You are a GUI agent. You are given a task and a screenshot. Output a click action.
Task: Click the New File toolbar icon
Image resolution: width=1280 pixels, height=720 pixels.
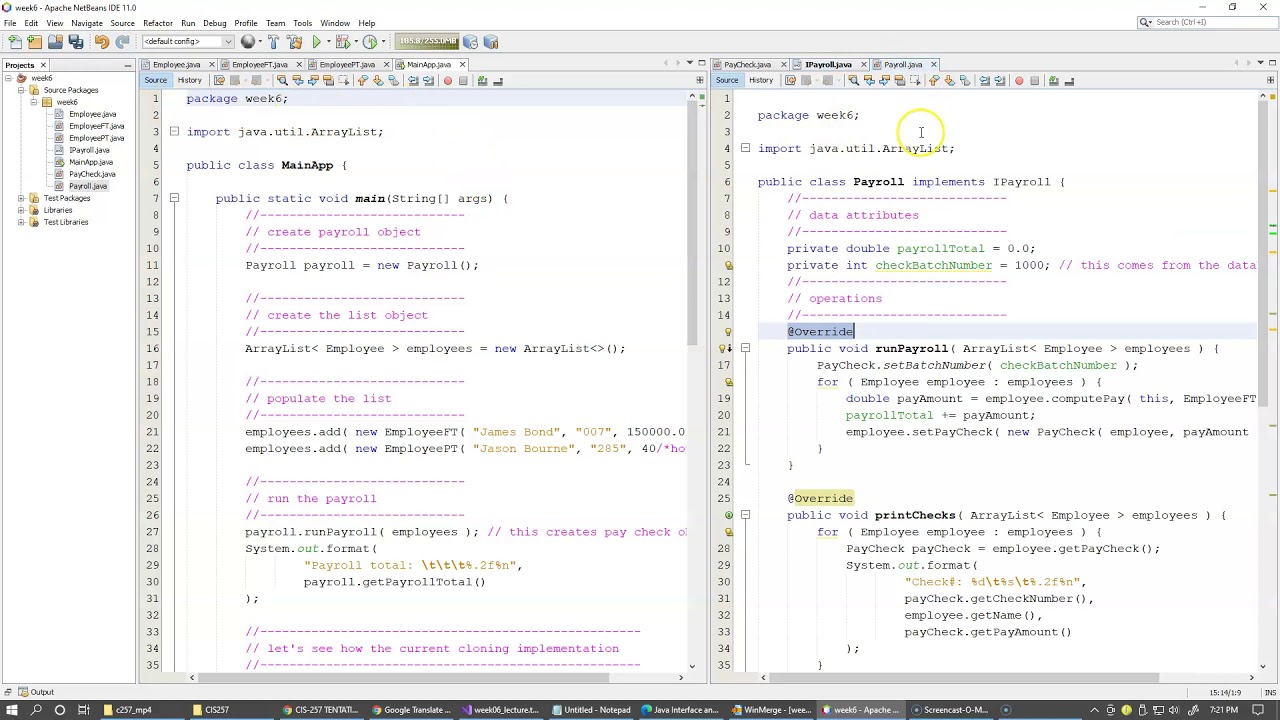point(15,42)
